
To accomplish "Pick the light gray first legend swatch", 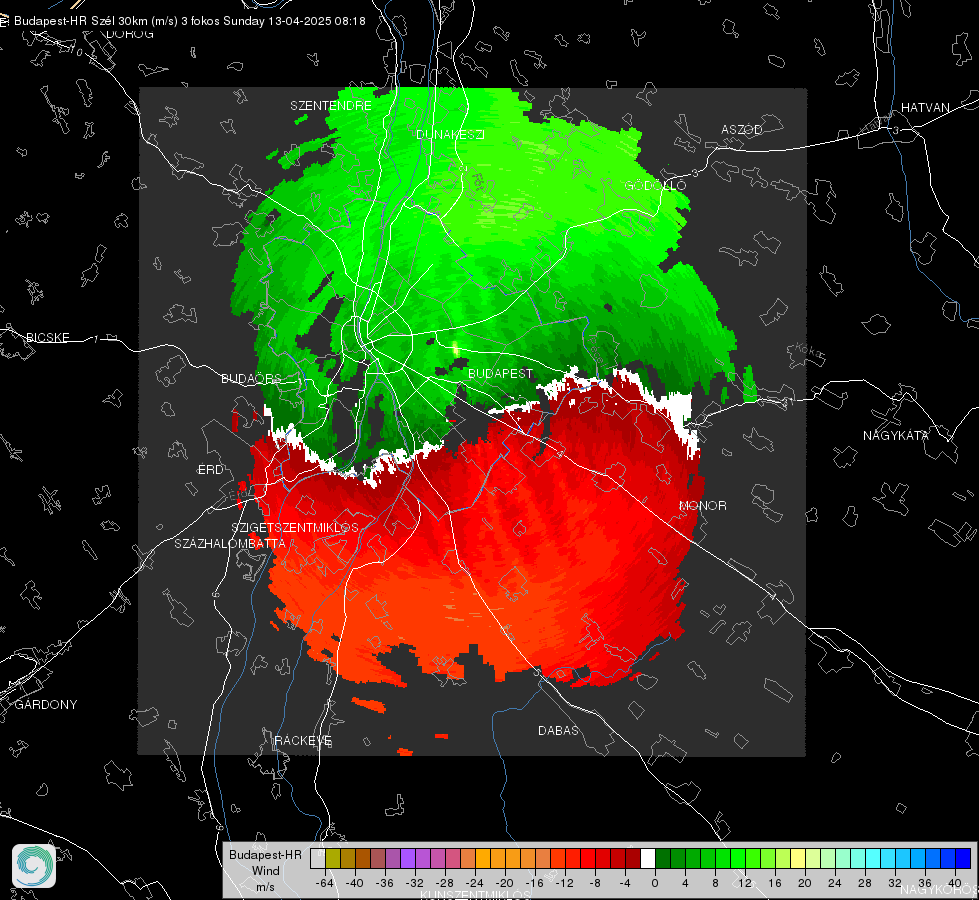I will (x=318, y=858).
